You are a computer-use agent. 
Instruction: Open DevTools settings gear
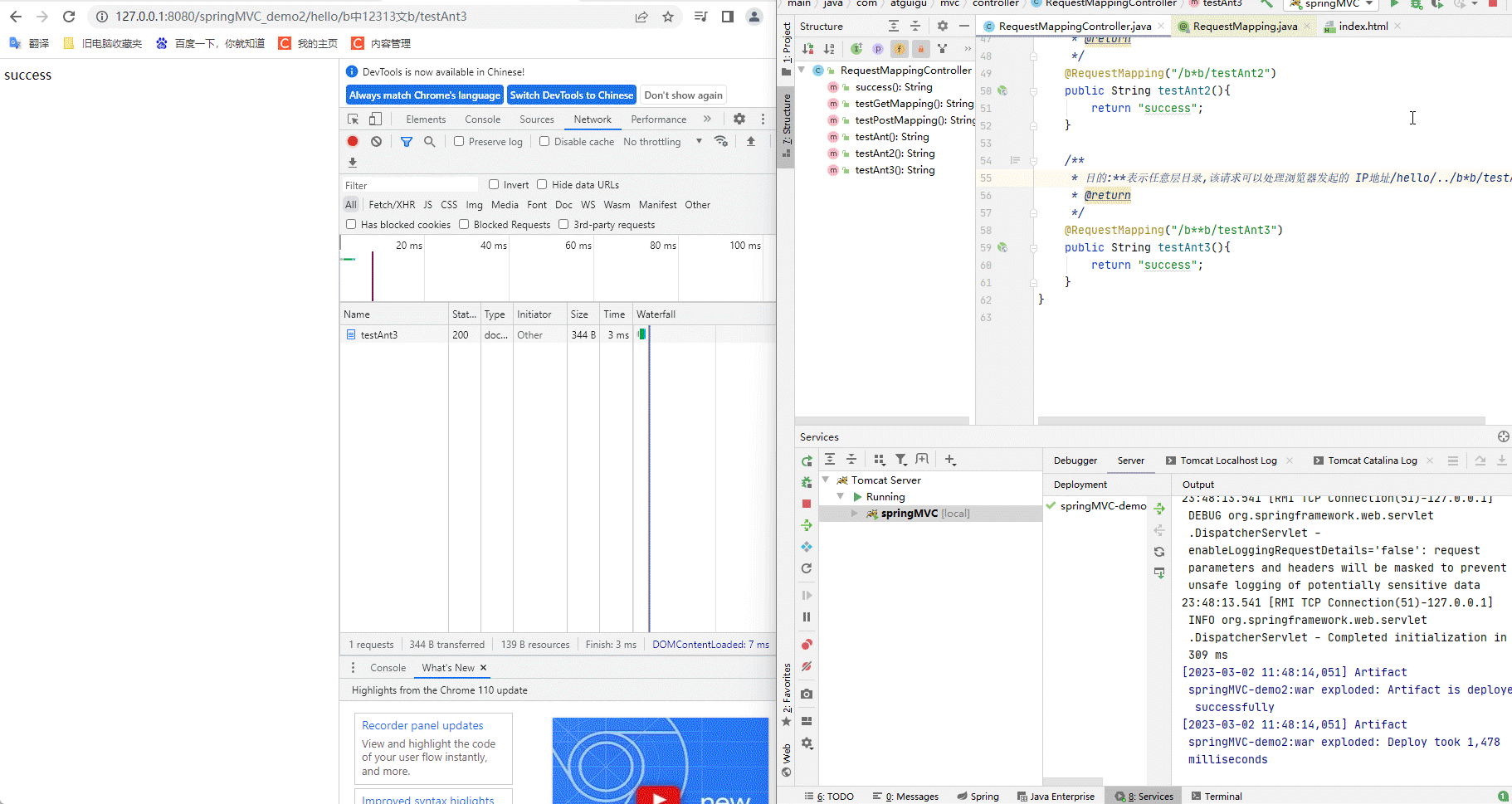tap(739, 119)
